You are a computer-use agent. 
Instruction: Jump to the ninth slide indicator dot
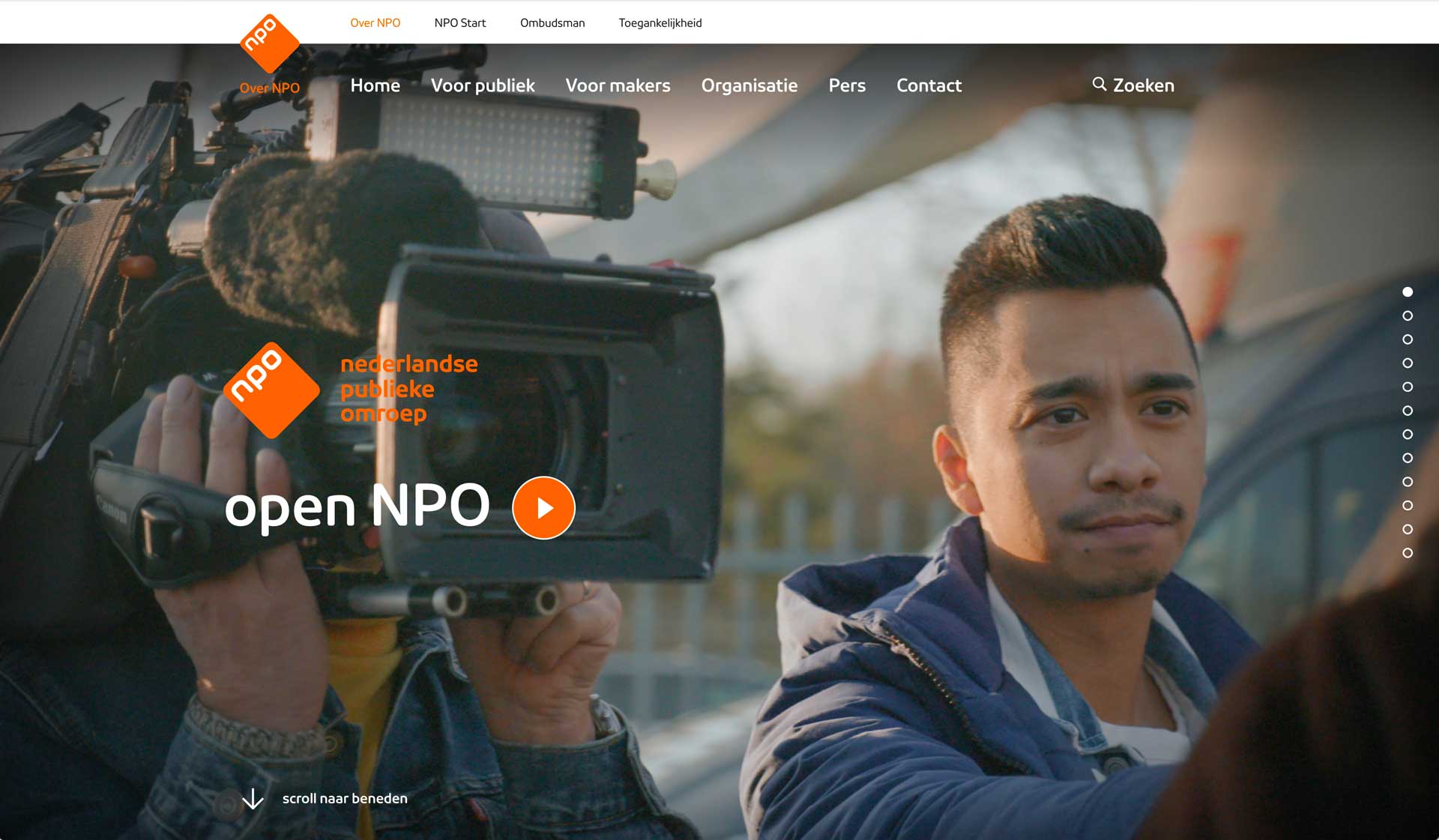1408,482
